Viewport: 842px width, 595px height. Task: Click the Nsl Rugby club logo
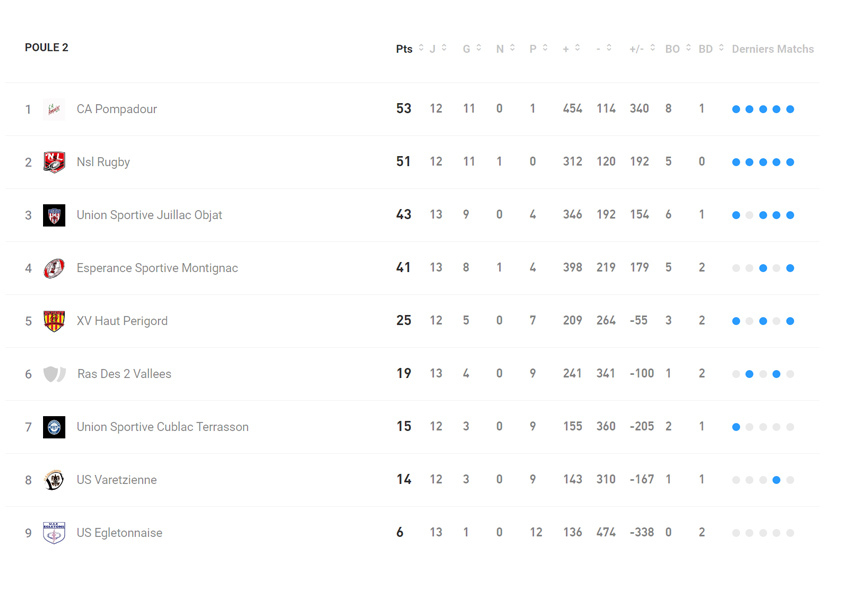(54, 162)
